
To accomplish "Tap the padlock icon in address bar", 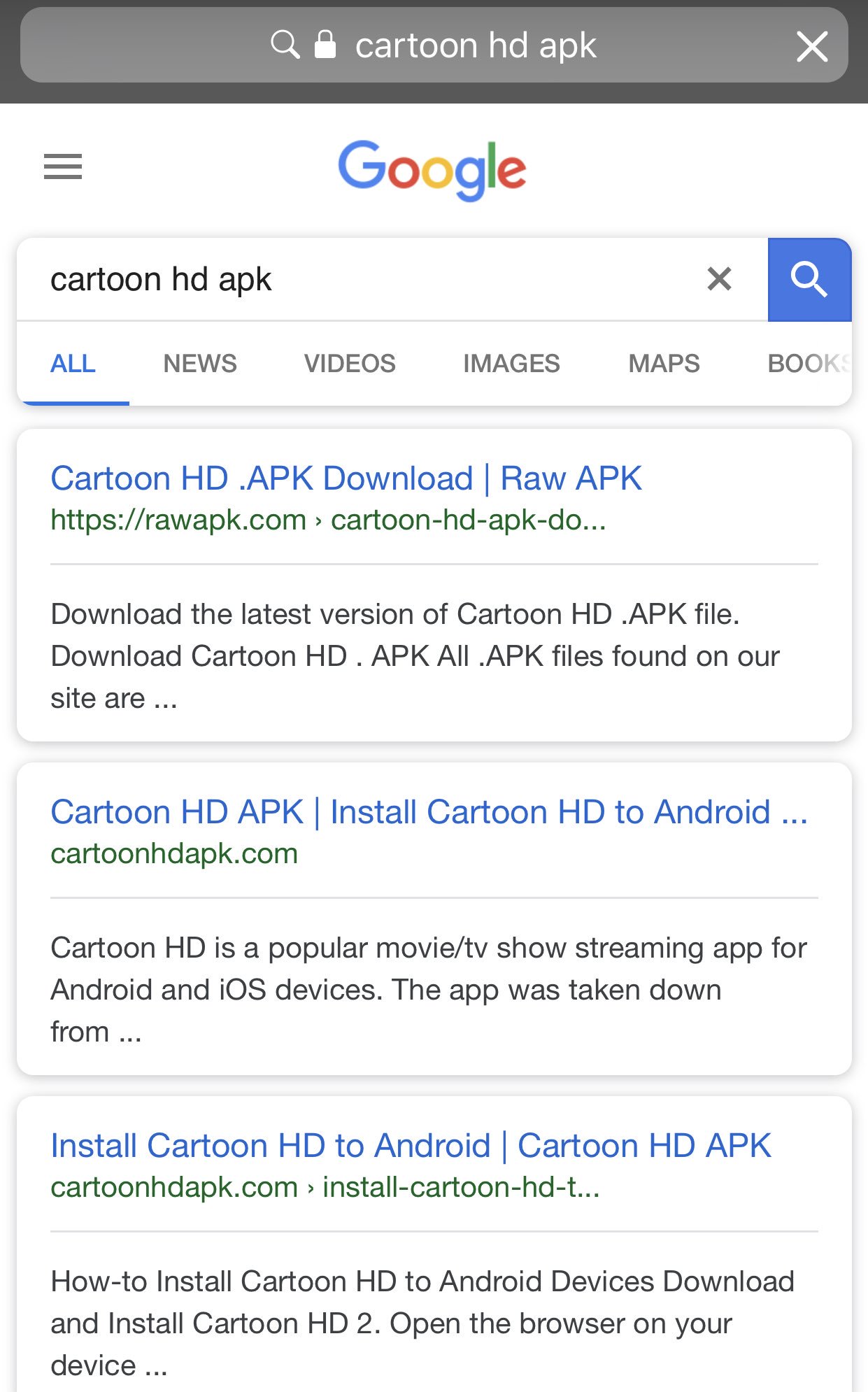I will tap(325, 44).
